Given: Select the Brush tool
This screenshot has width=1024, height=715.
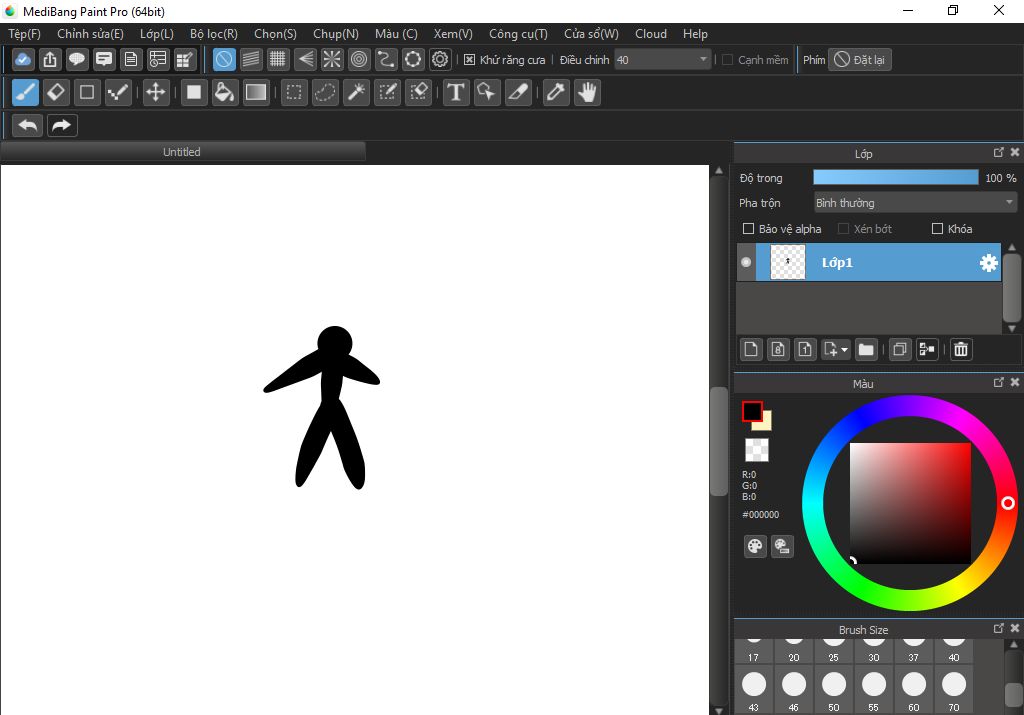Looking at the screenshot, I should point(25,93).
